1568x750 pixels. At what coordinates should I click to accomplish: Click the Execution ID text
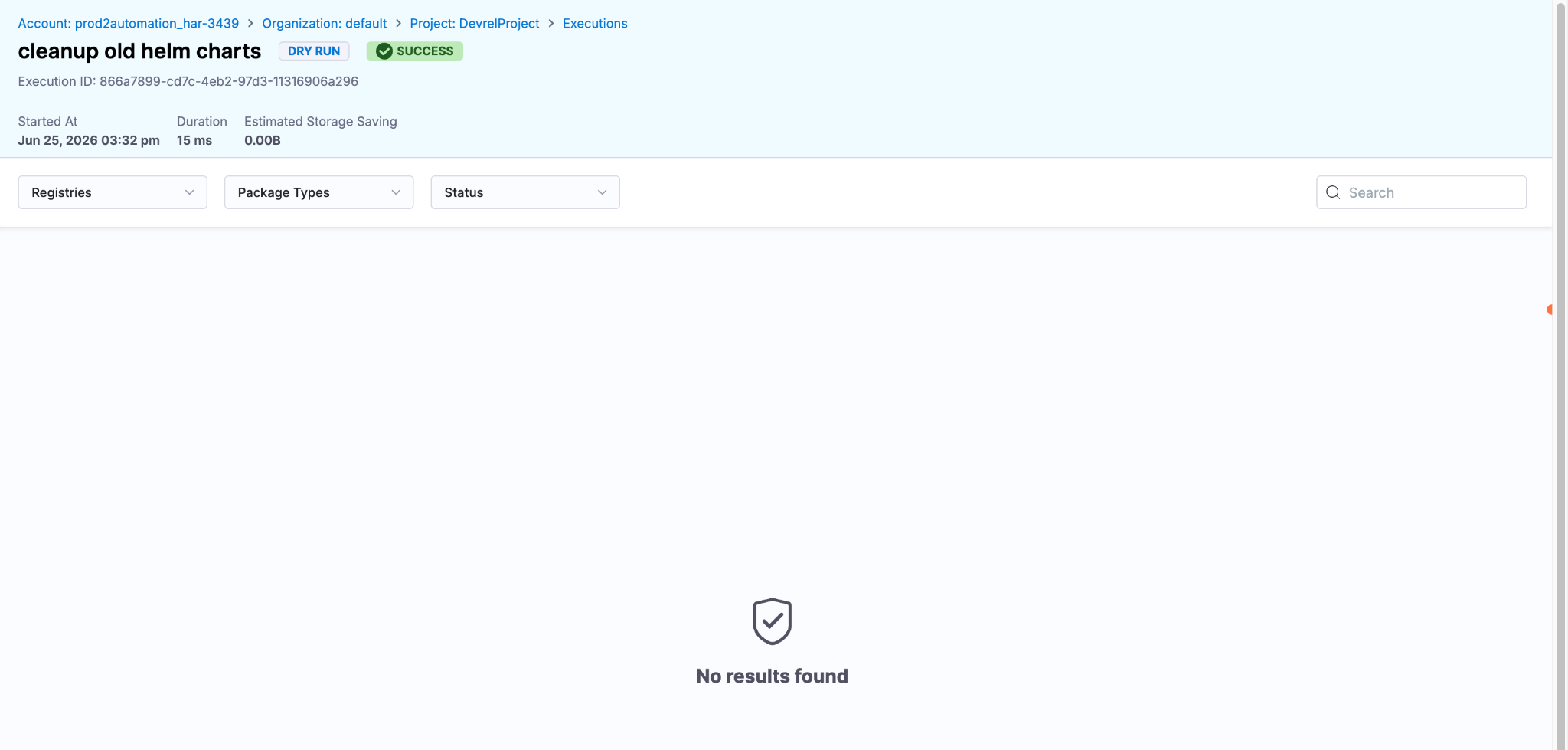tap(188, 81)
